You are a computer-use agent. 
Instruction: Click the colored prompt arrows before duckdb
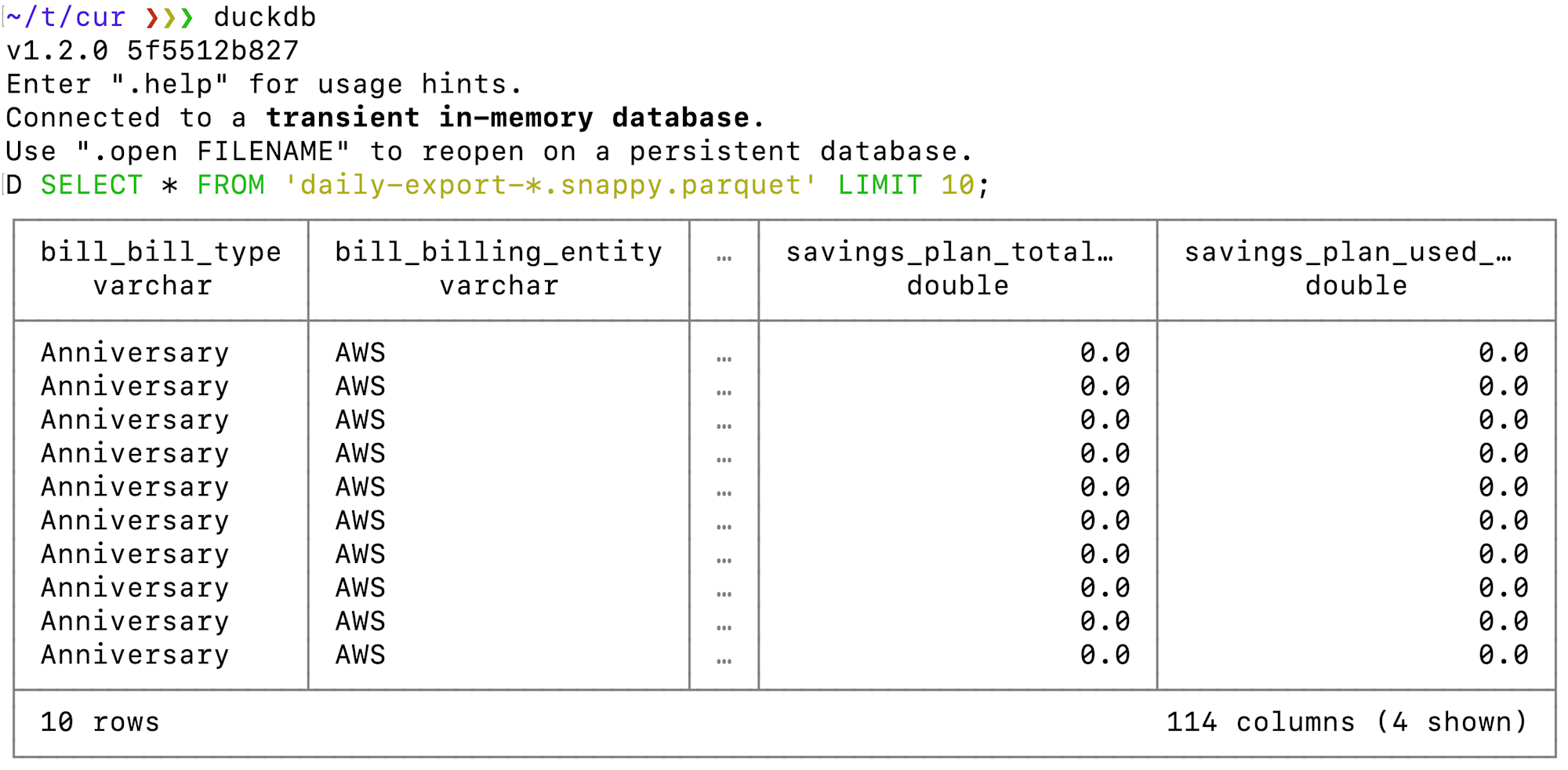(x=170, y=17)
